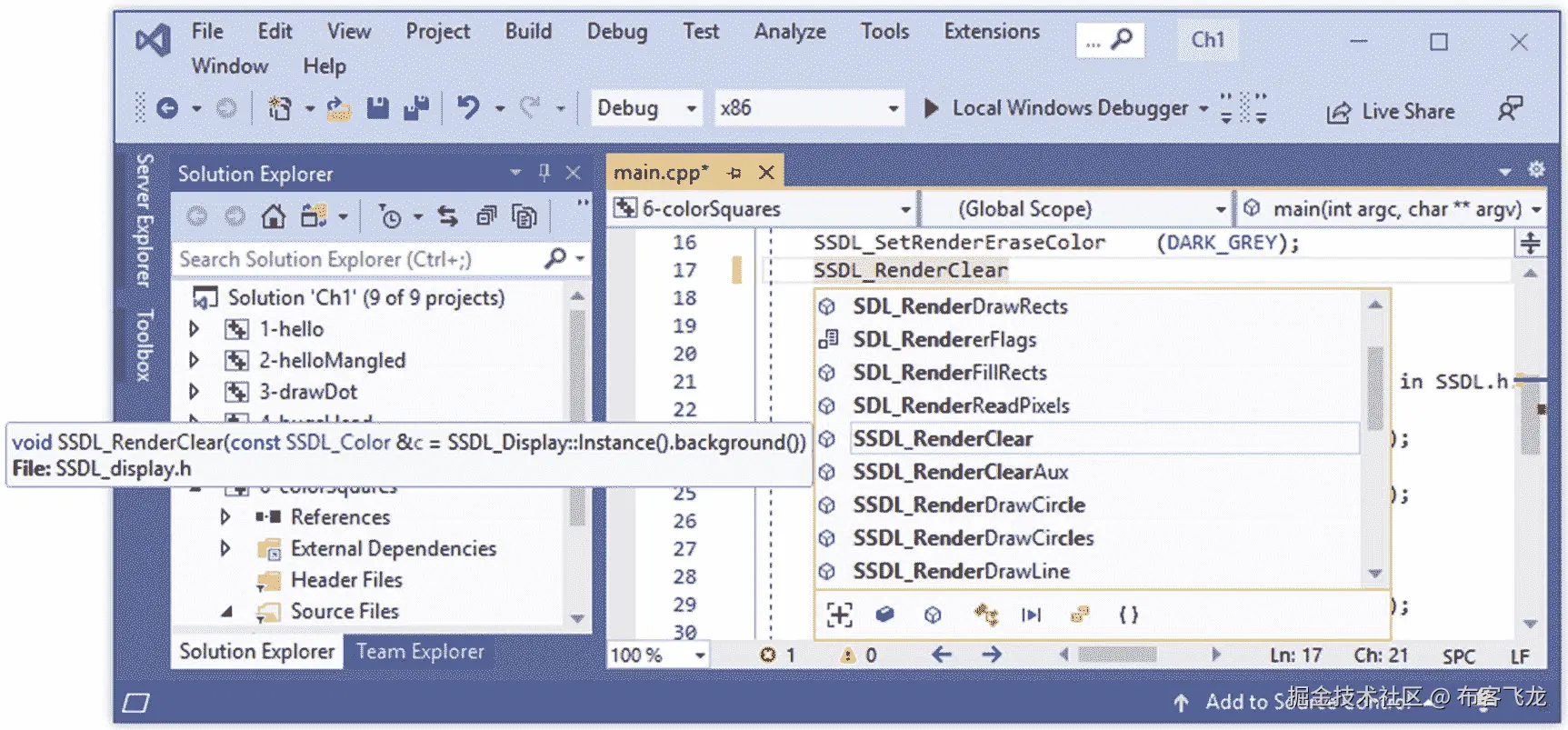Click Header Files folder in tree
This screenshot has height=730, width=1568.
coord(346,580)
